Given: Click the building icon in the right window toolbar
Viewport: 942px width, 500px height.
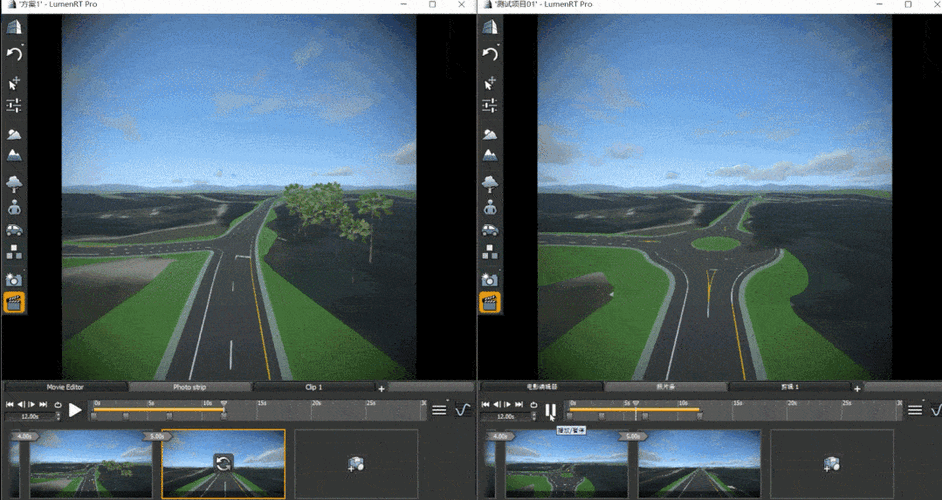Looking at the screenshot, I should pos(490,27).
